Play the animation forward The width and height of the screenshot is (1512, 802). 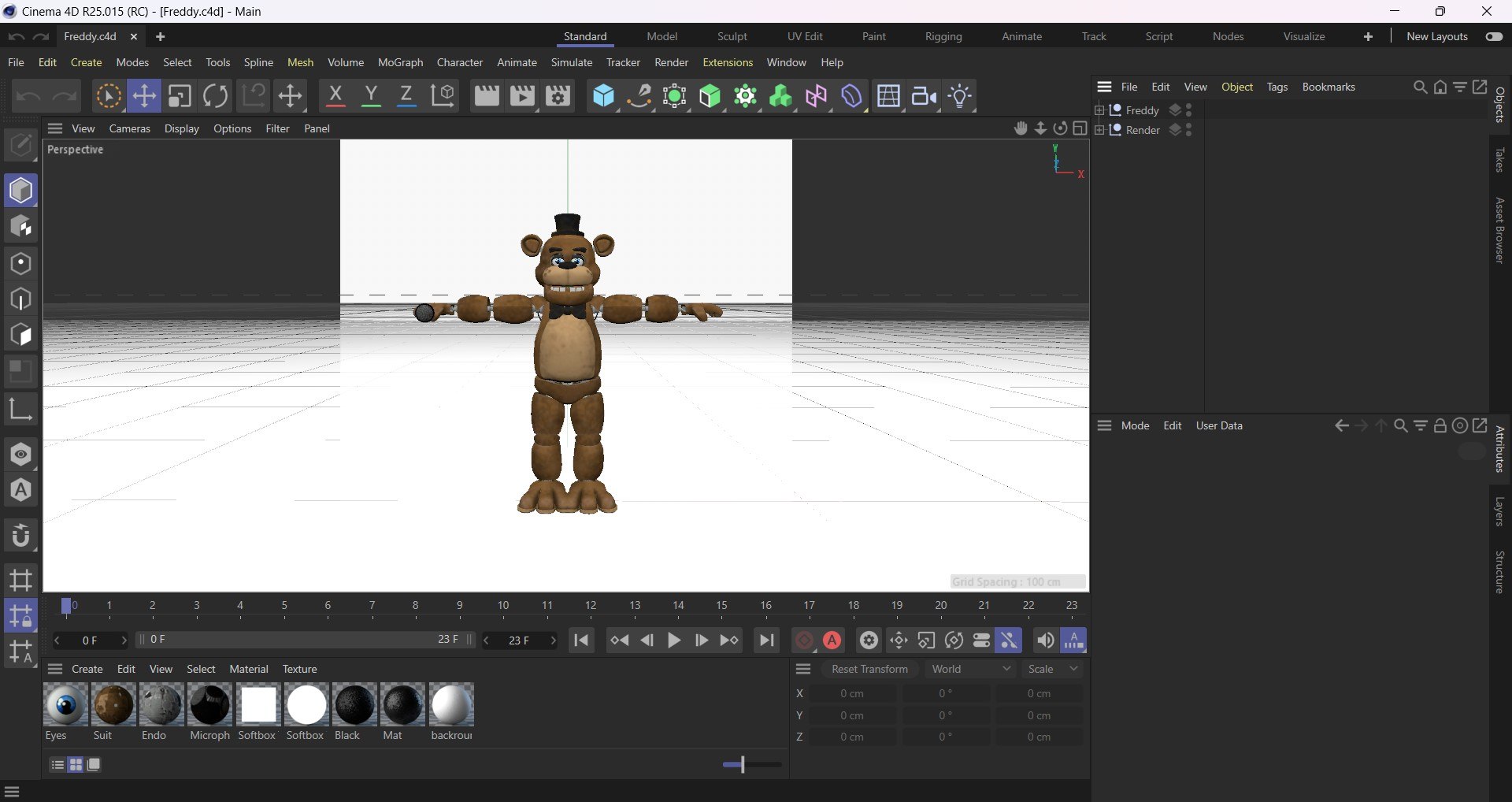[674, 640]
